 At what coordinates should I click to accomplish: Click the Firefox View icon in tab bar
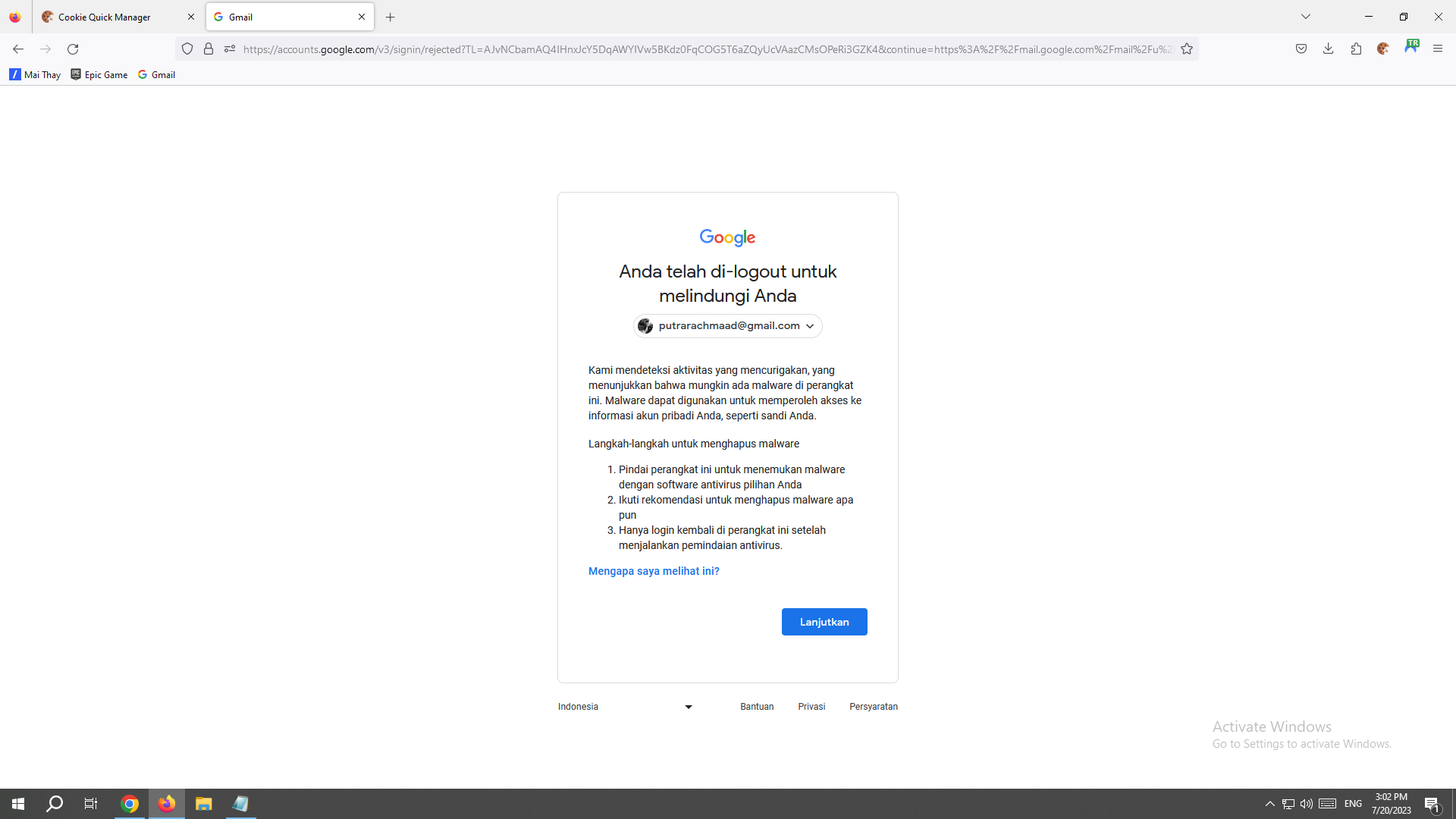pos(15,17)
